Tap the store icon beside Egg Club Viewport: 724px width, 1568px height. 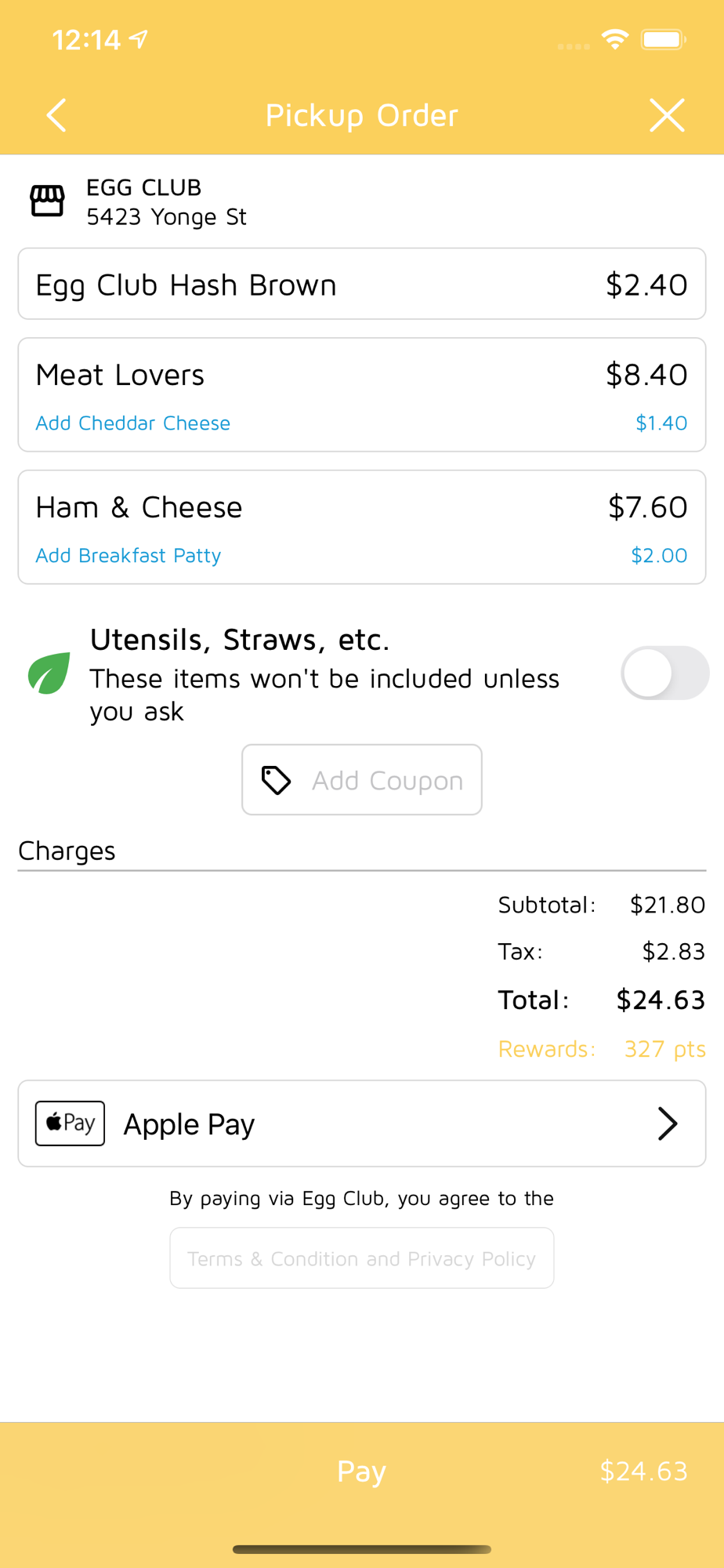coord(47,201)
